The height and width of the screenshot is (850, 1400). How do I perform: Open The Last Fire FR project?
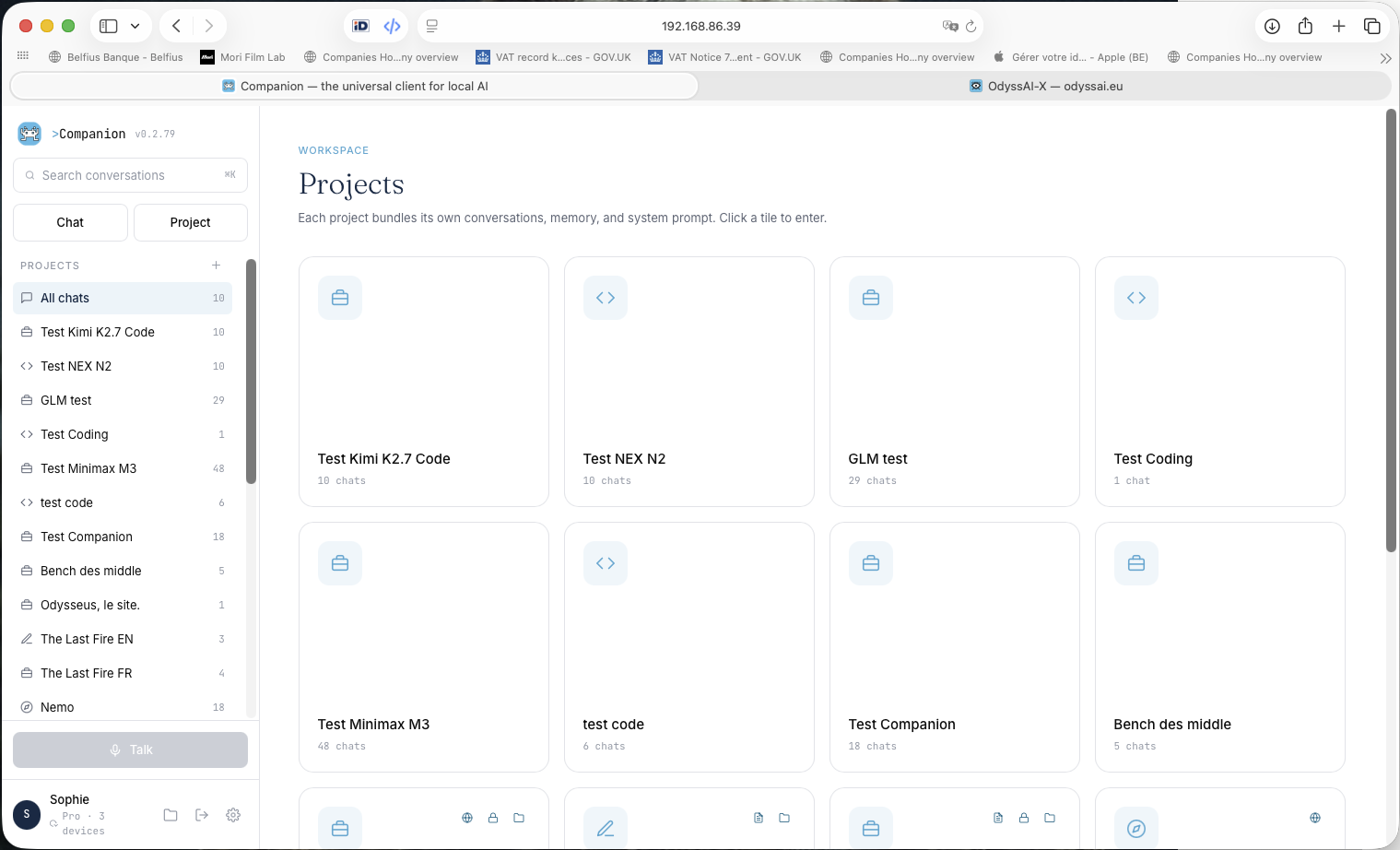click(123, 673)
